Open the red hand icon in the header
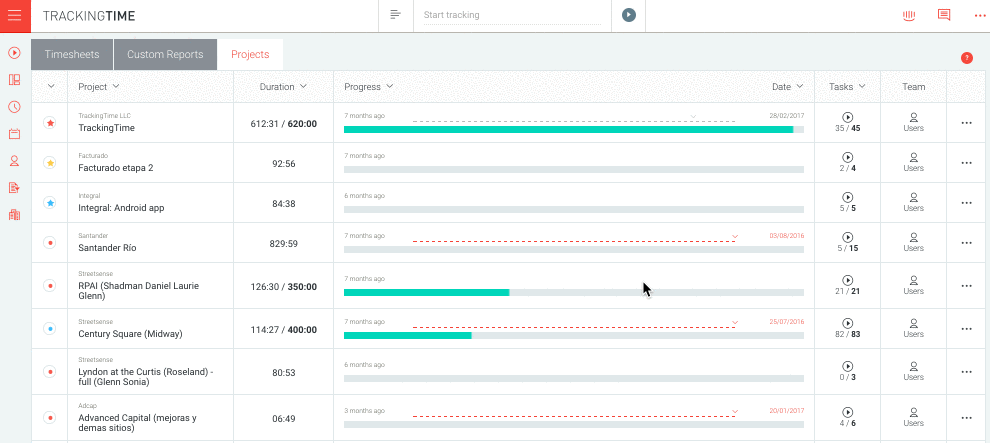This screenshot has height=443, width=990. 909,15
